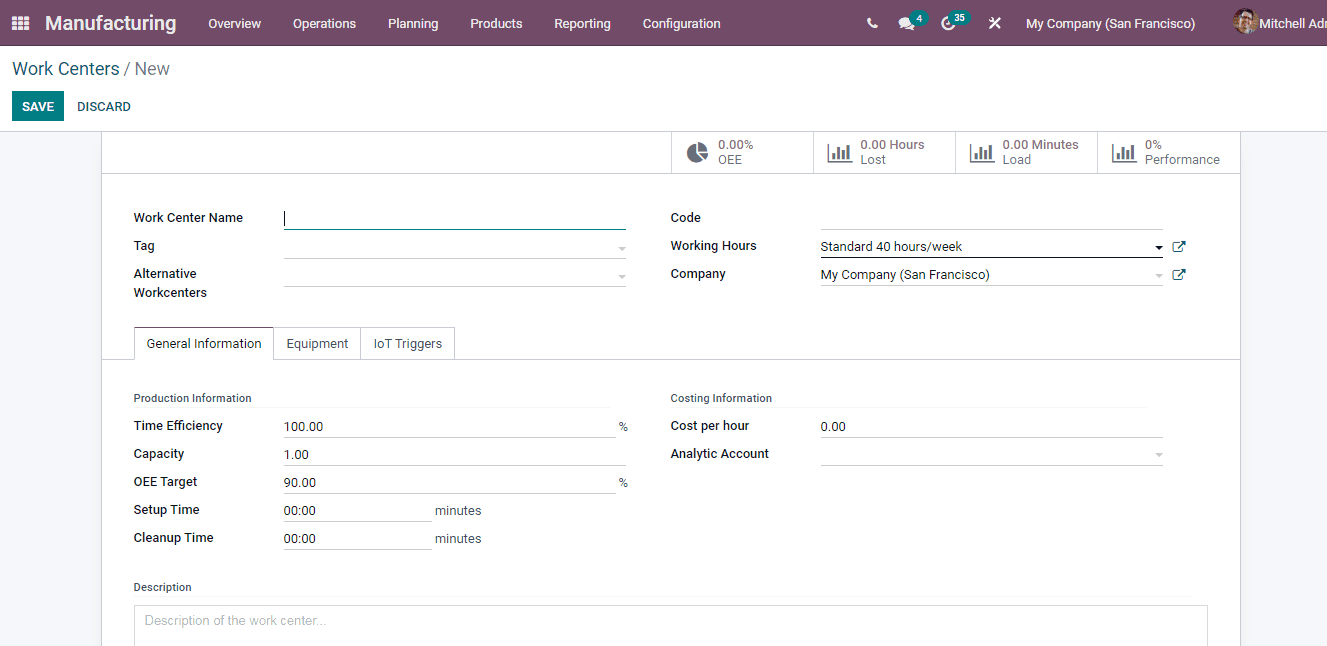Viewport: 1327px width, 646px height.
Task: Open the Reporting menu
Action: point(582,23)
